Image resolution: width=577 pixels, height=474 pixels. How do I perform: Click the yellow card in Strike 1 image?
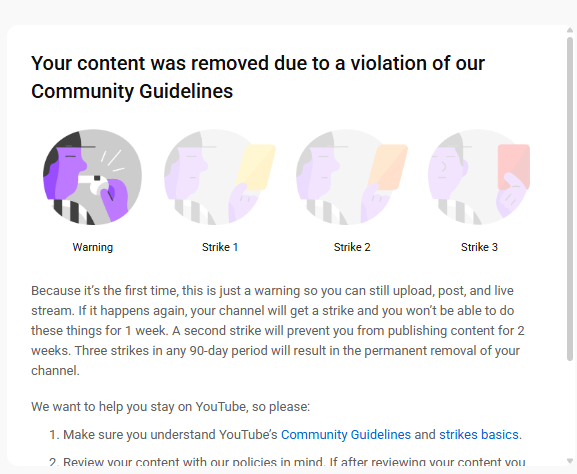[x=256, y=167]
